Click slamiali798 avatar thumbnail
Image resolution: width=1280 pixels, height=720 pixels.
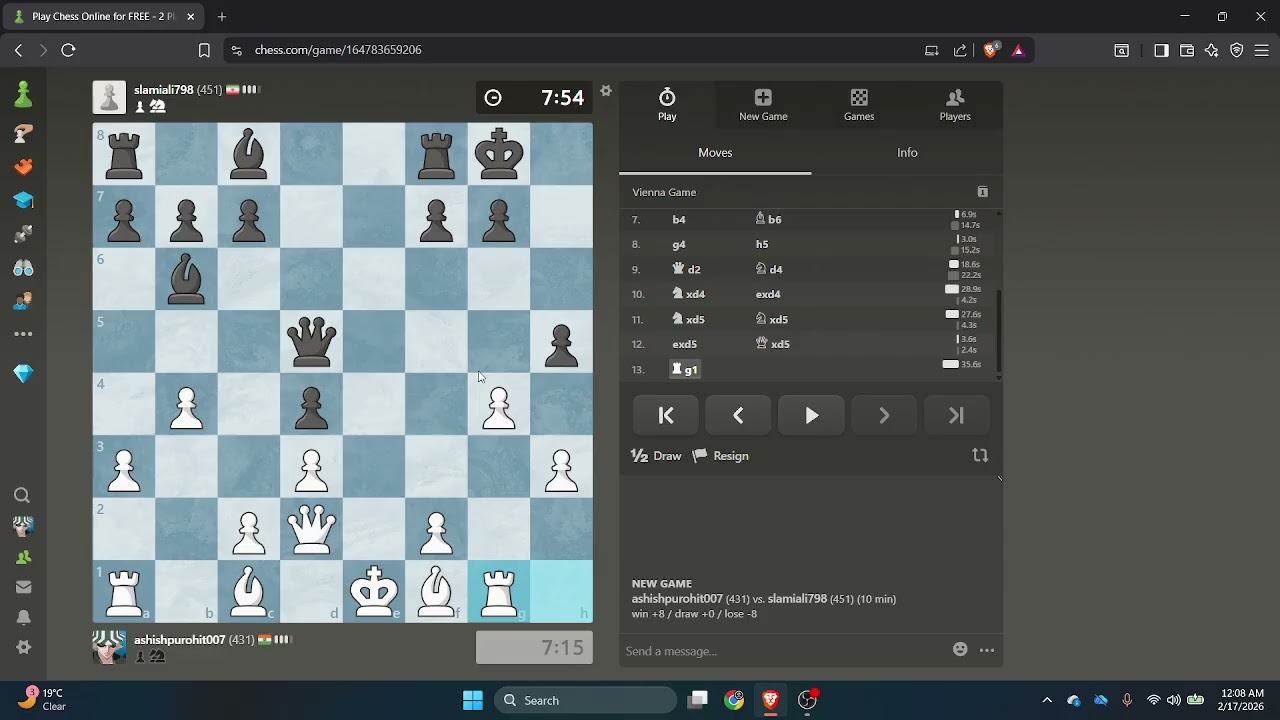tap(109, 98)
